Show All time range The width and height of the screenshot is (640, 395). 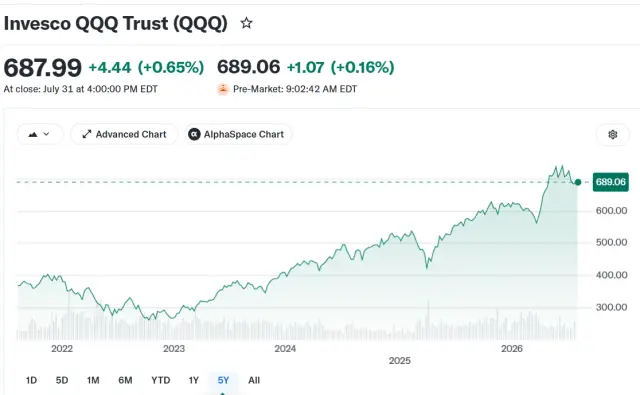coord(254,380)
